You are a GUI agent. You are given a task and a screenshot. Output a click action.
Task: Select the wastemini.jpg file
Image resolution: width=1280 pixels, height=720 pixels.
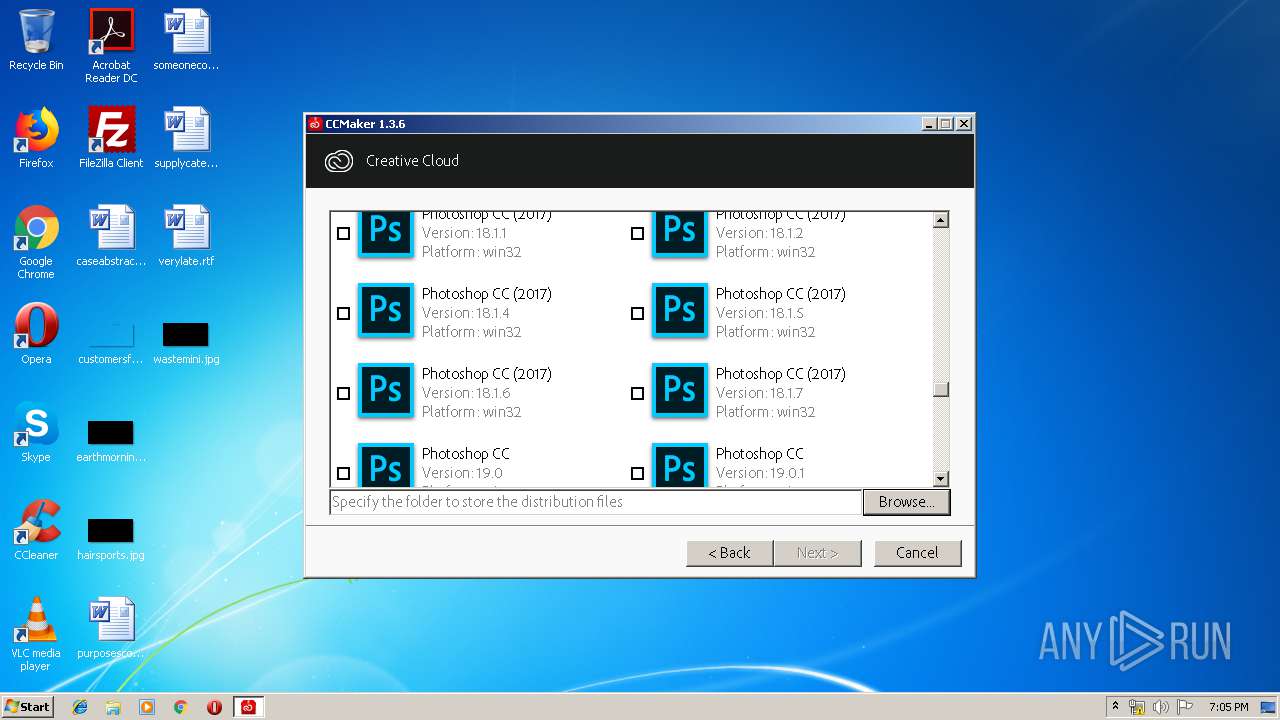[186, 343]
